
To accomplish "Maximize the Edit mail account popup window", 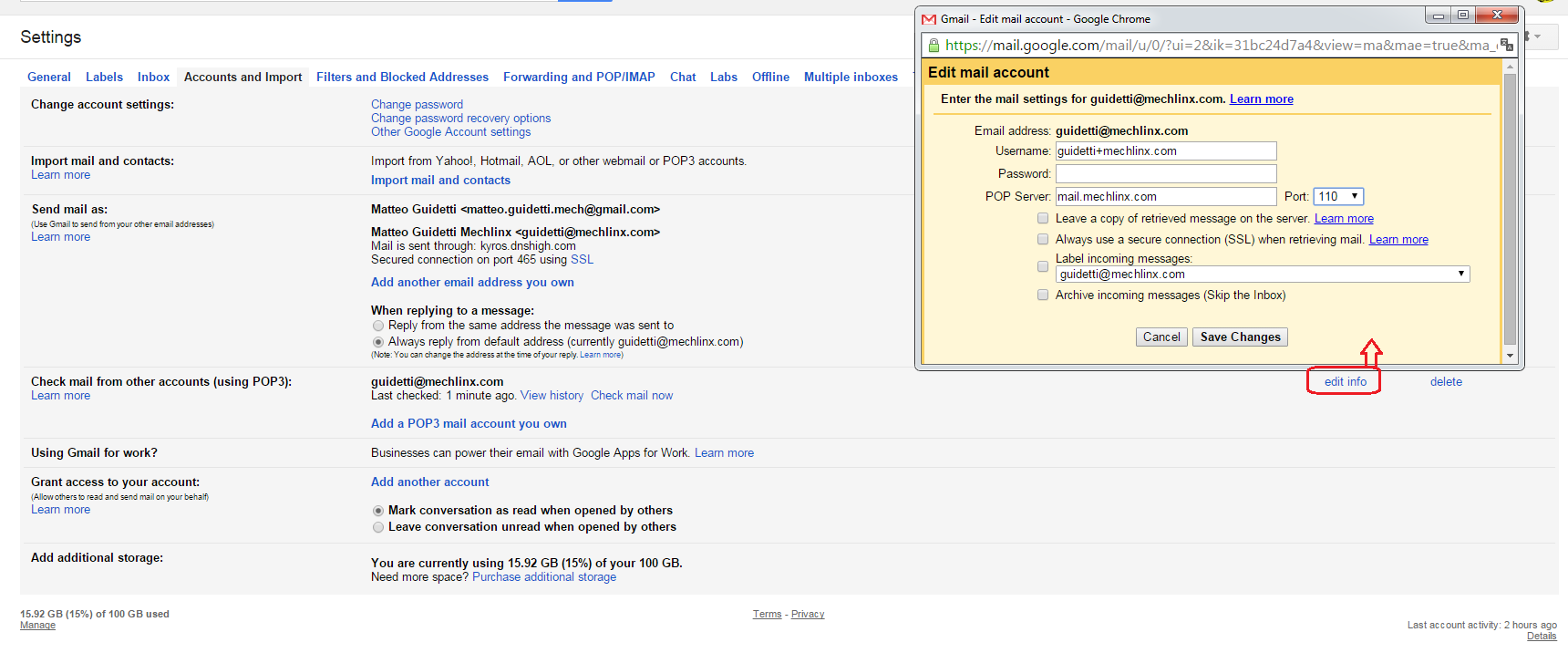I will coord(1463,15).
